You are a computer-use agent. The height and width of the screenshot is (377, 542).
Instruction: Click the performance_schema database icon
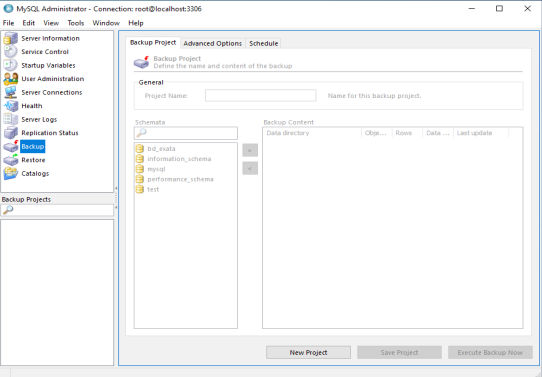tap(140, 179)
